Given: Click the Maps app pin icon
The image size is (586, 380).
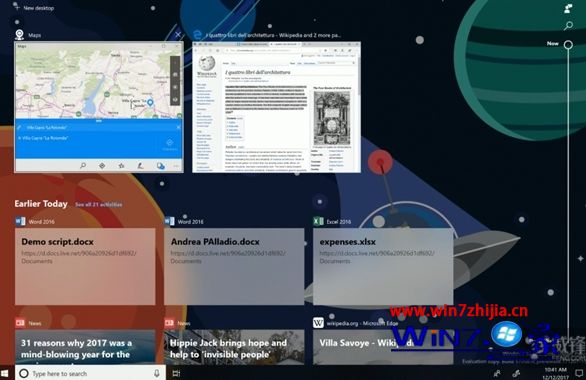Looking at the screenshot, I should (19, 35).
